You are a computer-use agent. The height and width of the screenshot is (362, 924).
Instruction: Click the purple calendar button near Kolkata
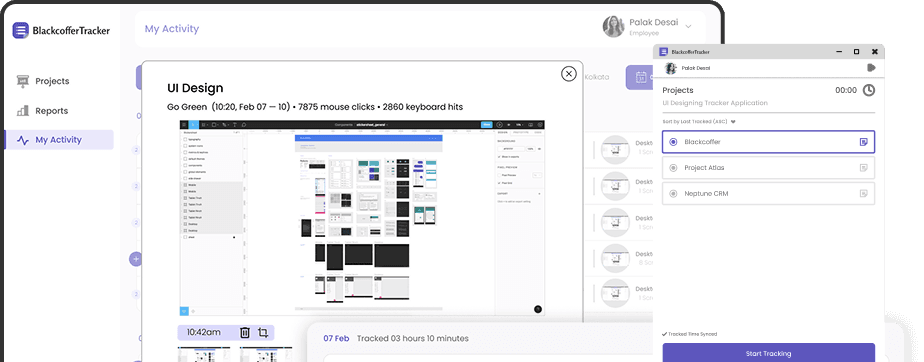[640, 77]
